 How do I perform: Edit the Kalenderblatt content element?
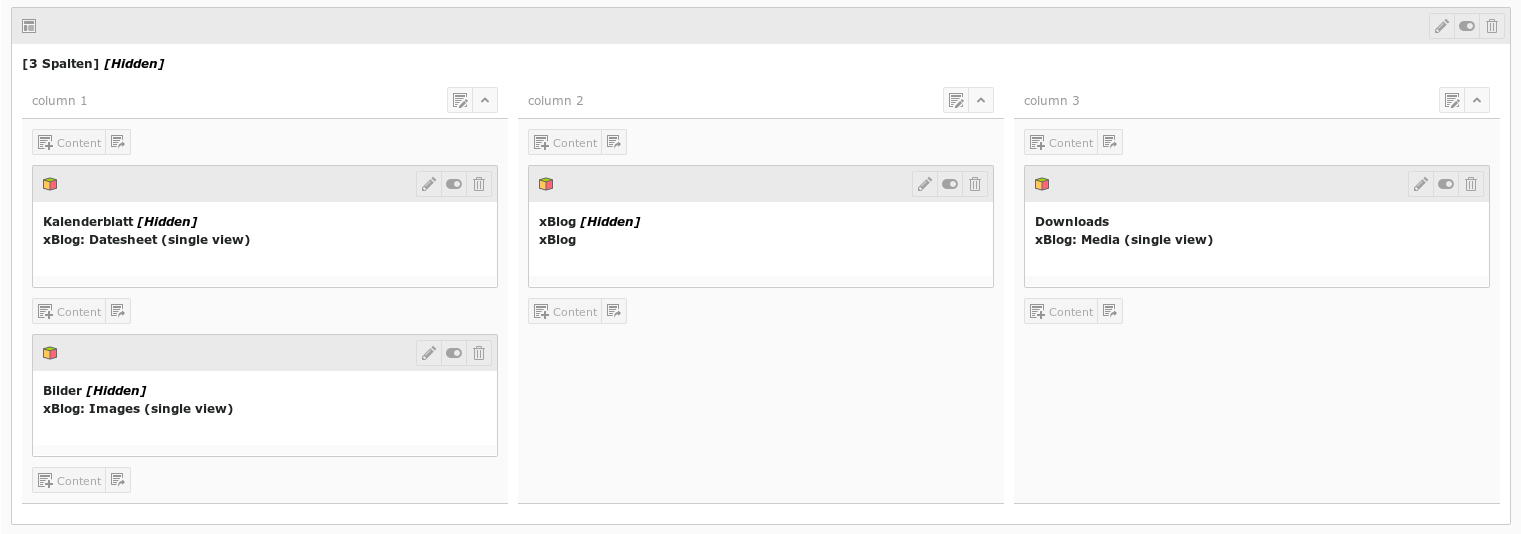pos(429,184)
